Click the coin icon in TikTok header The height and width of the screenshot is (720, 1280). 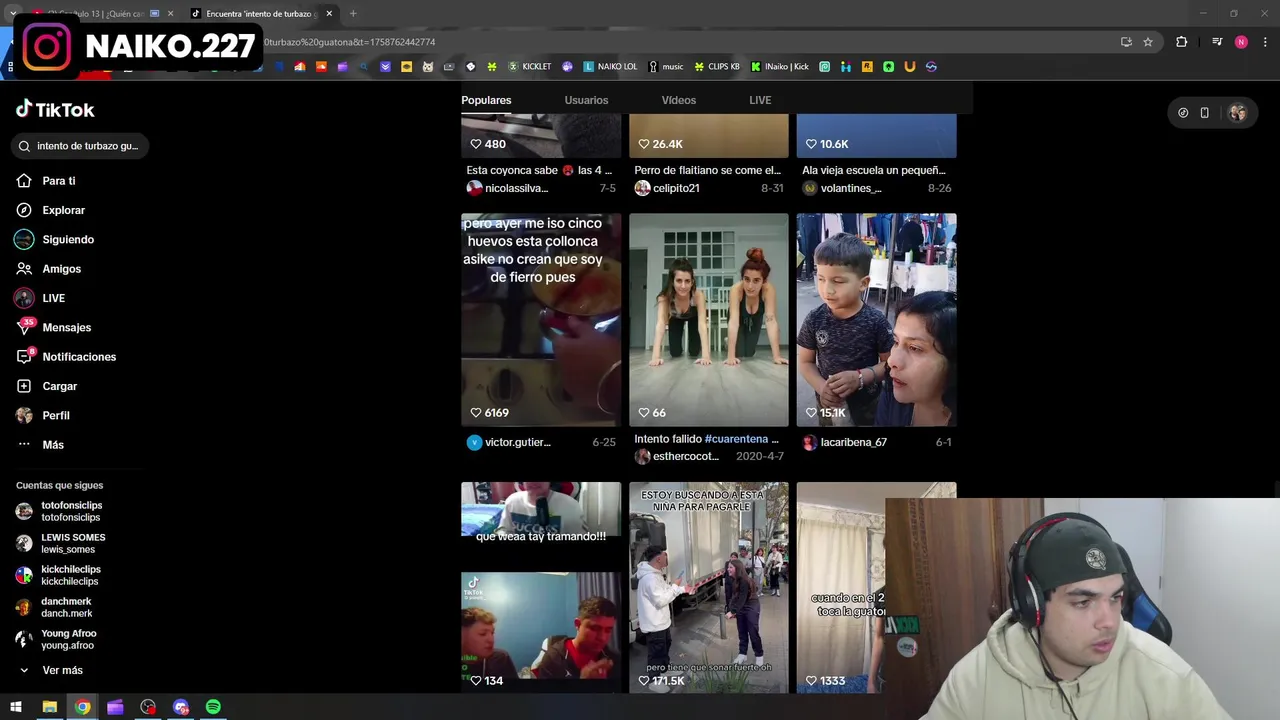1183,113
